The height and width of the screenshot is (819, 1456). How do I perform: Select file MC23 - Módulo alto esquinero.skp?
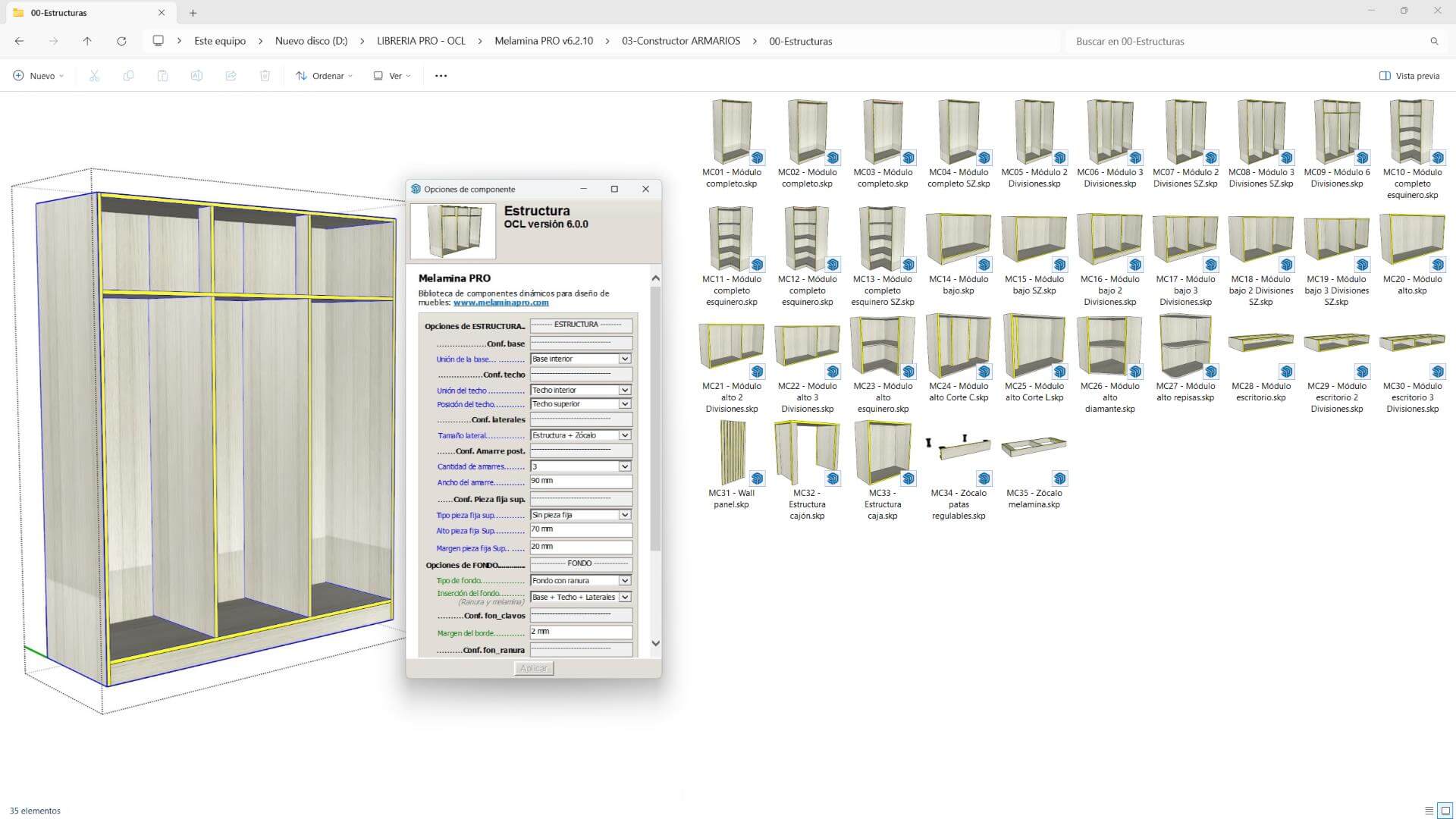tap(883, 364)
